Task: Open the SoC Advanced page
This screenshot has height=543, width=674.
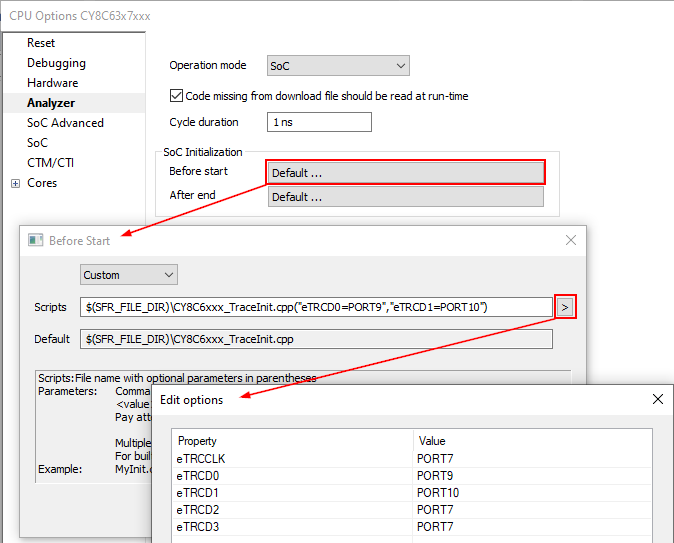Action: [x=65, y=123]
